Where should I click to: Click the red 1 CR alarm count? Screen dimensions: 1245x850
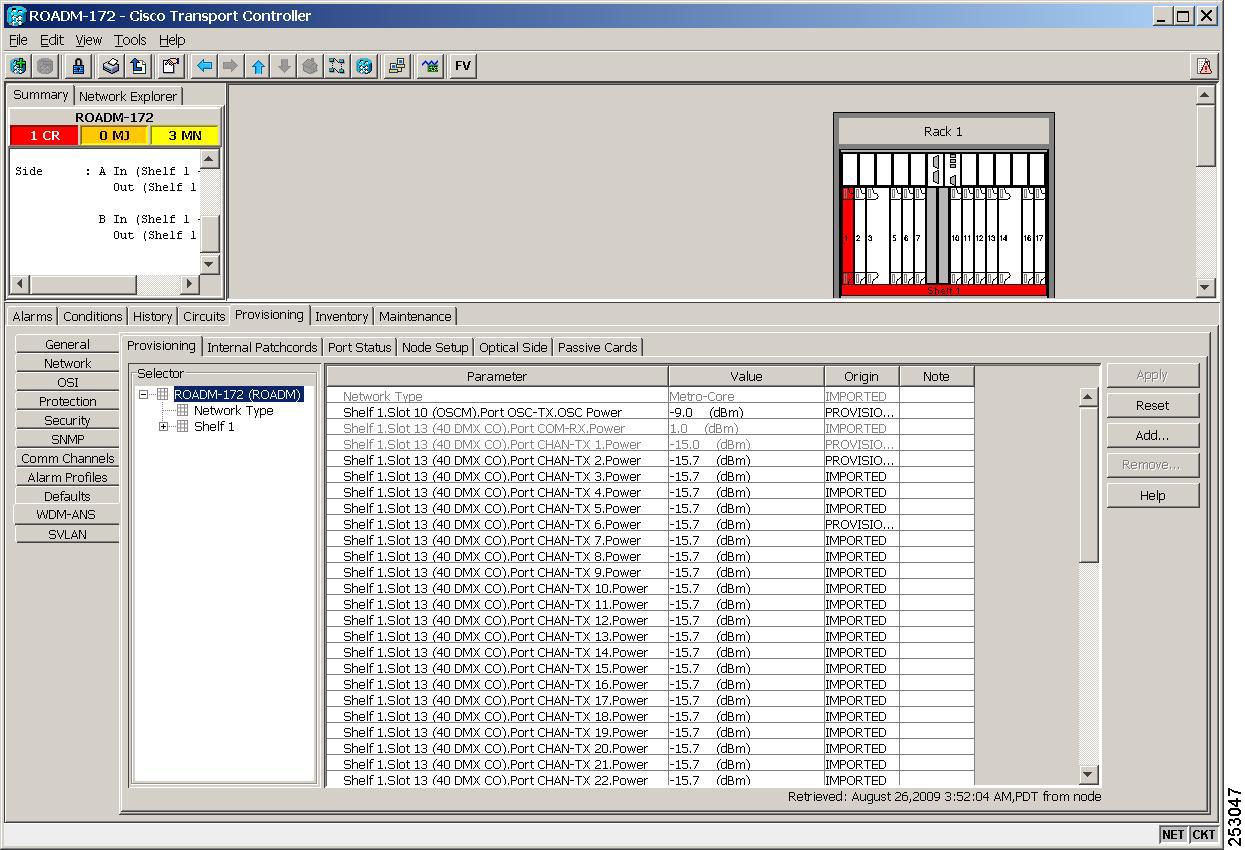pos(44,135)
